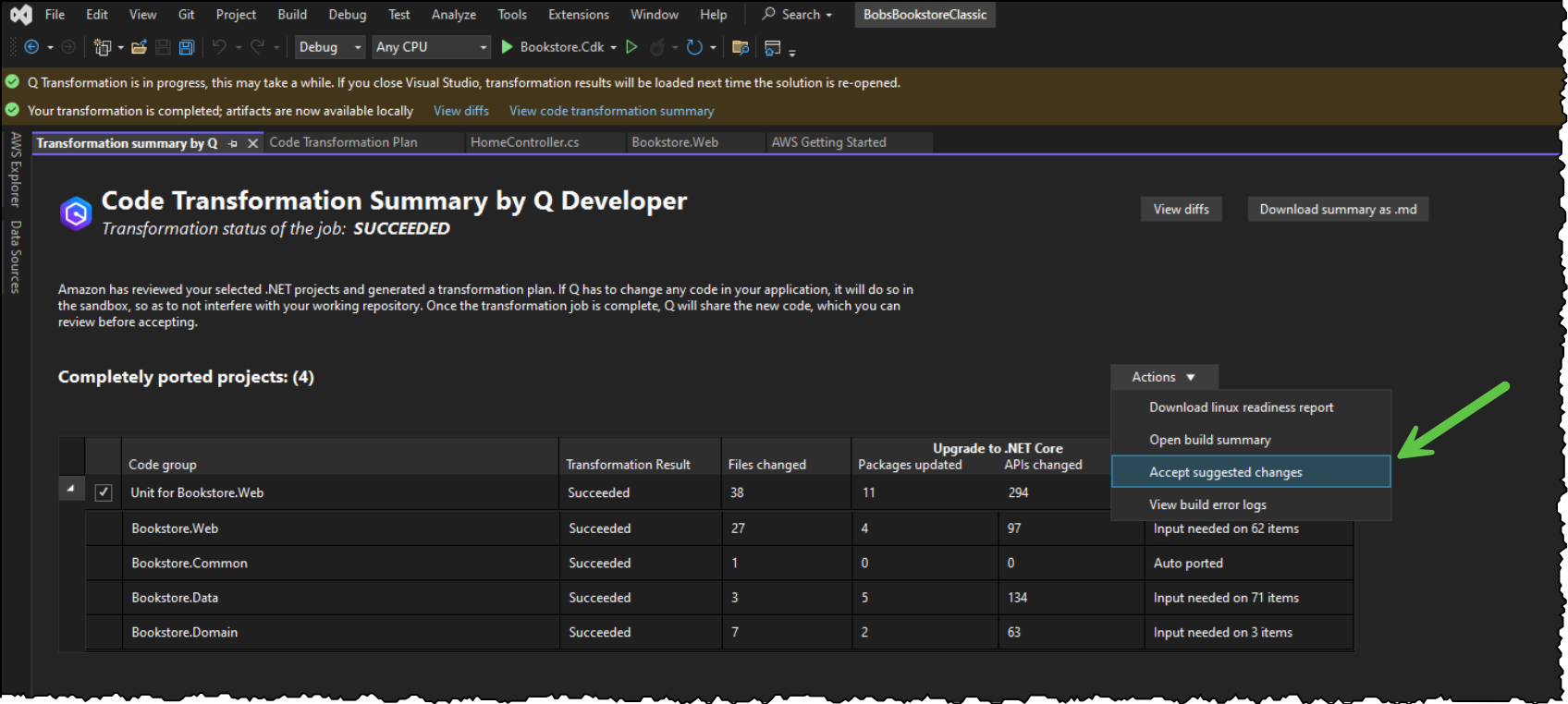Viewport: 1568px width, 704px height.
Task: Click the magnifier Search icon
Action: [x=768, y=14]
